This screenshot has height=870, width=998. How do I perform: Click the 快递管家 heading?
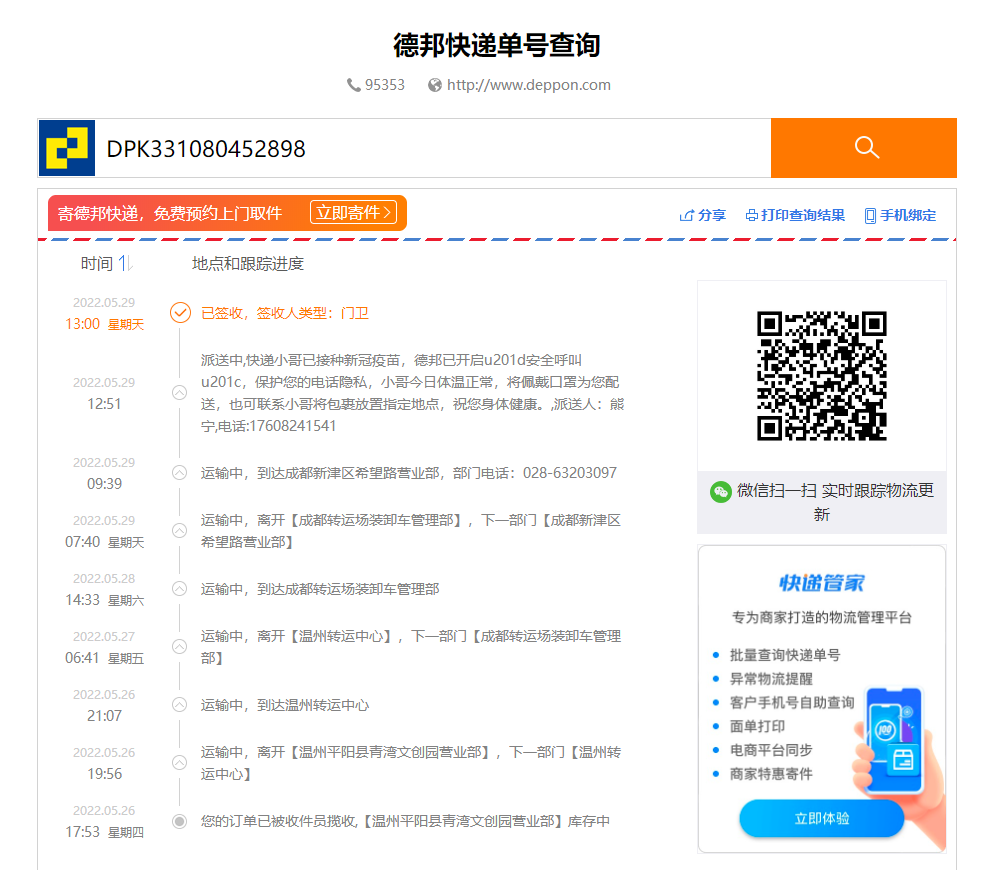click(x=822, y=583)
